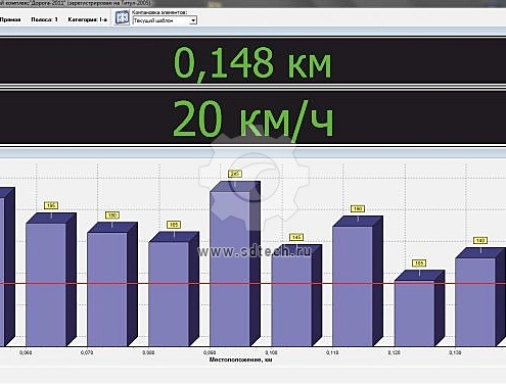
Task: Open the 'Компоновка элементов' dropdown arrow
Action: click(x=193, y=21)
